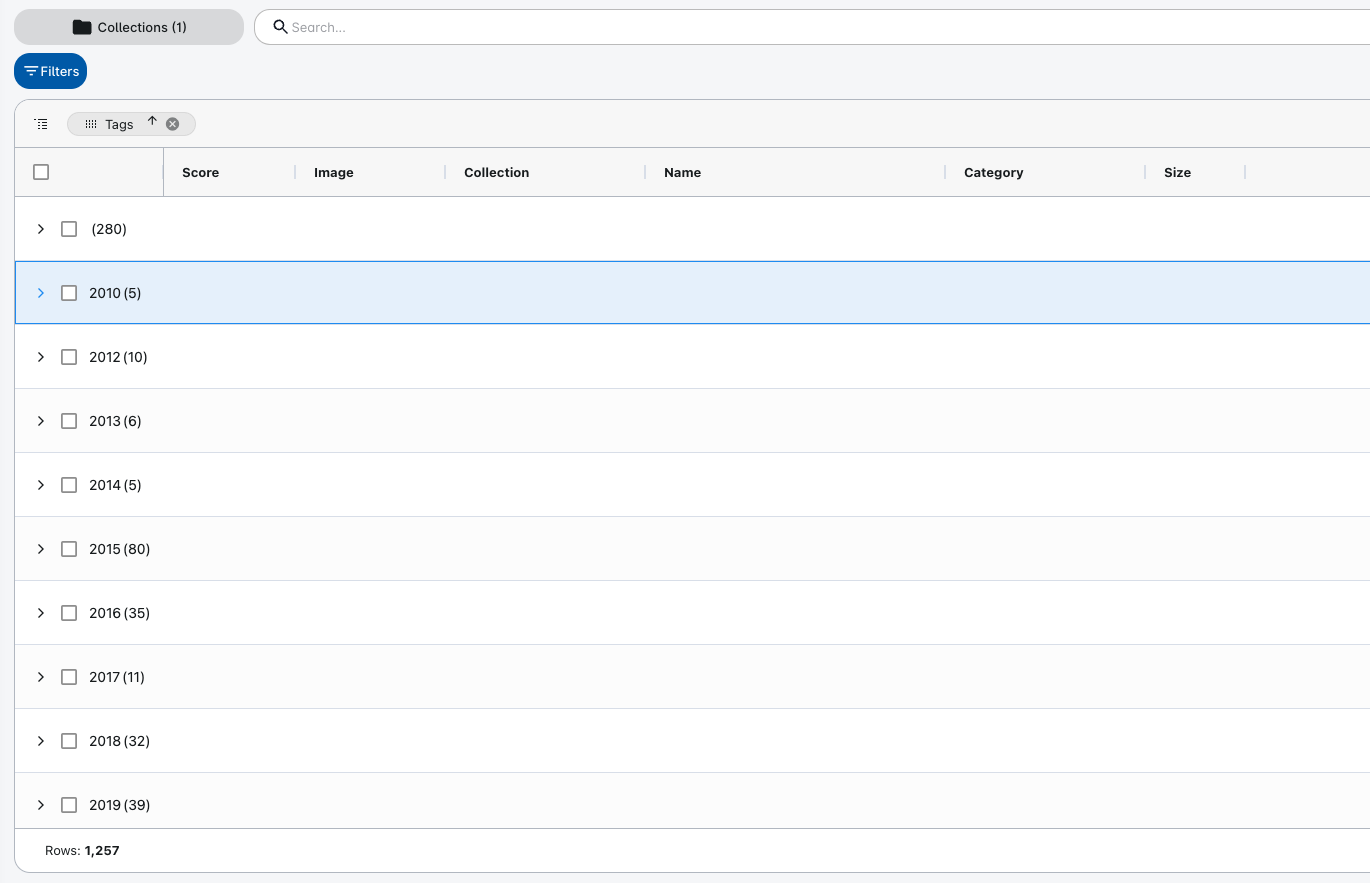Check the box for 2017 (11)
Screen dimensions: 1370x883
click(69, 677)
